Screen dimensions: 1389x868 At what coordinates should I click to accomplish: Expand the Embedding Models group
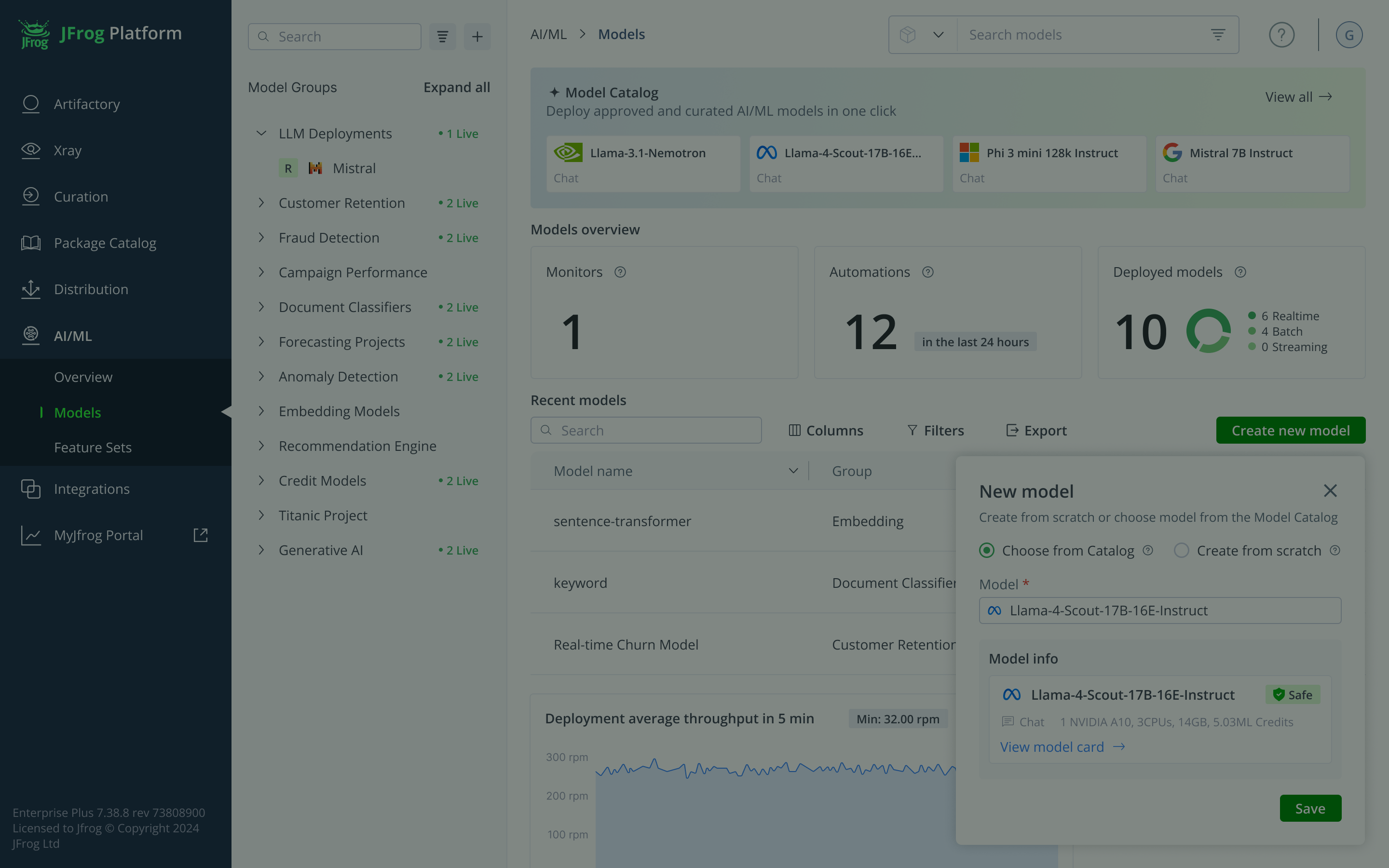pos(261,411)
